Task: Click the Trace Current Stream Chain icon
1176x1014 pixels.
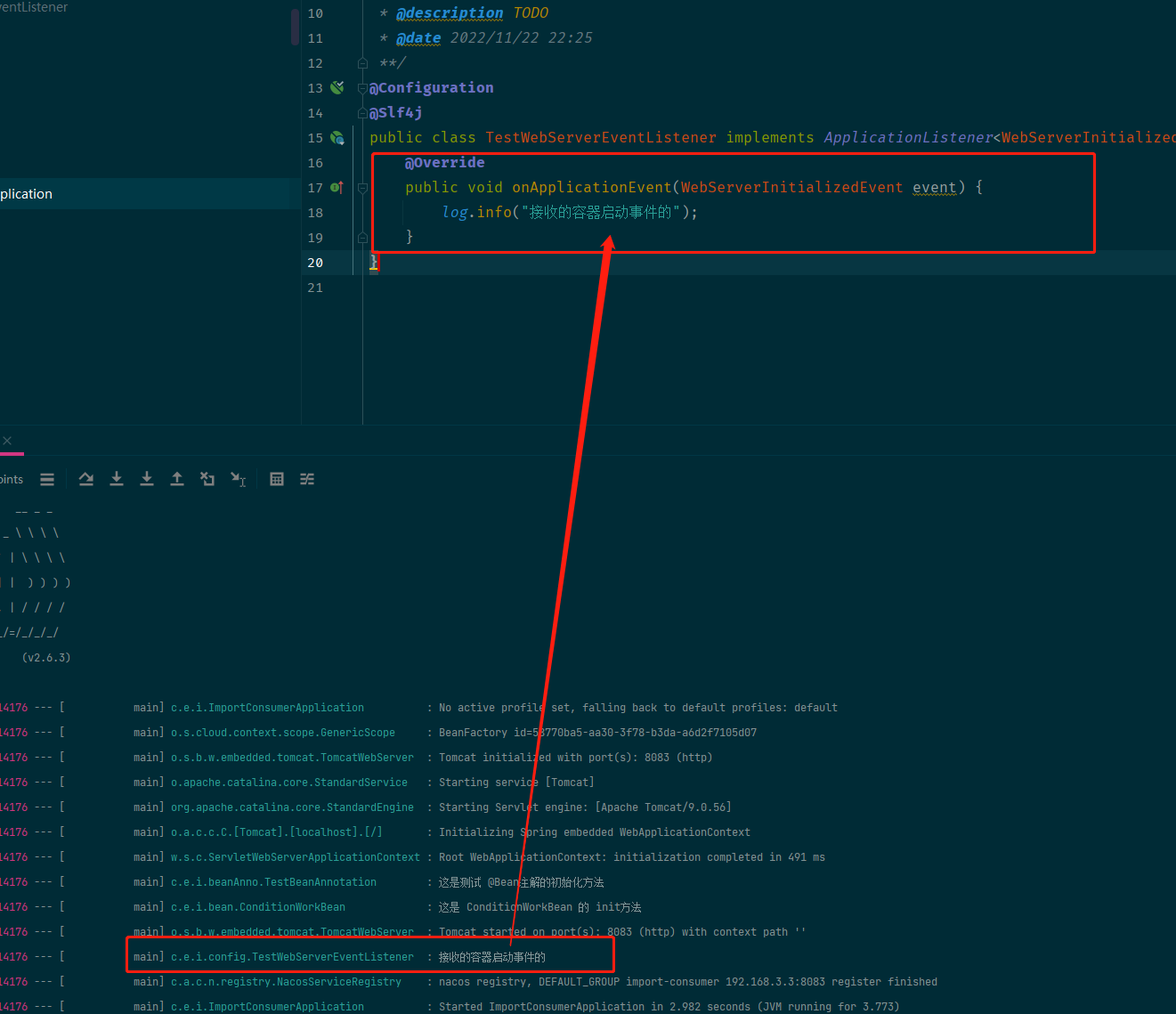Action: coord(307,479)
